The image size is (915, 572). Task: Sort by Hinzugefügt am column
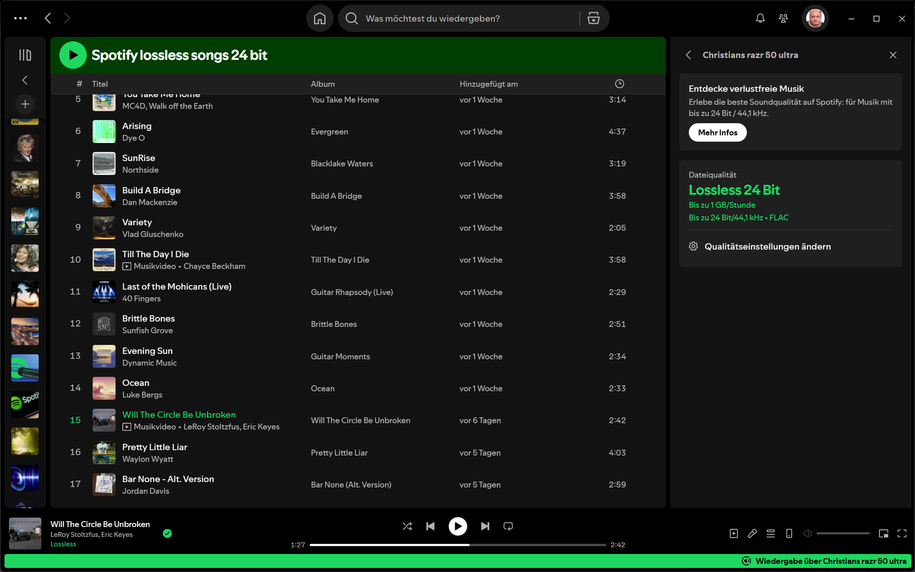488,84
